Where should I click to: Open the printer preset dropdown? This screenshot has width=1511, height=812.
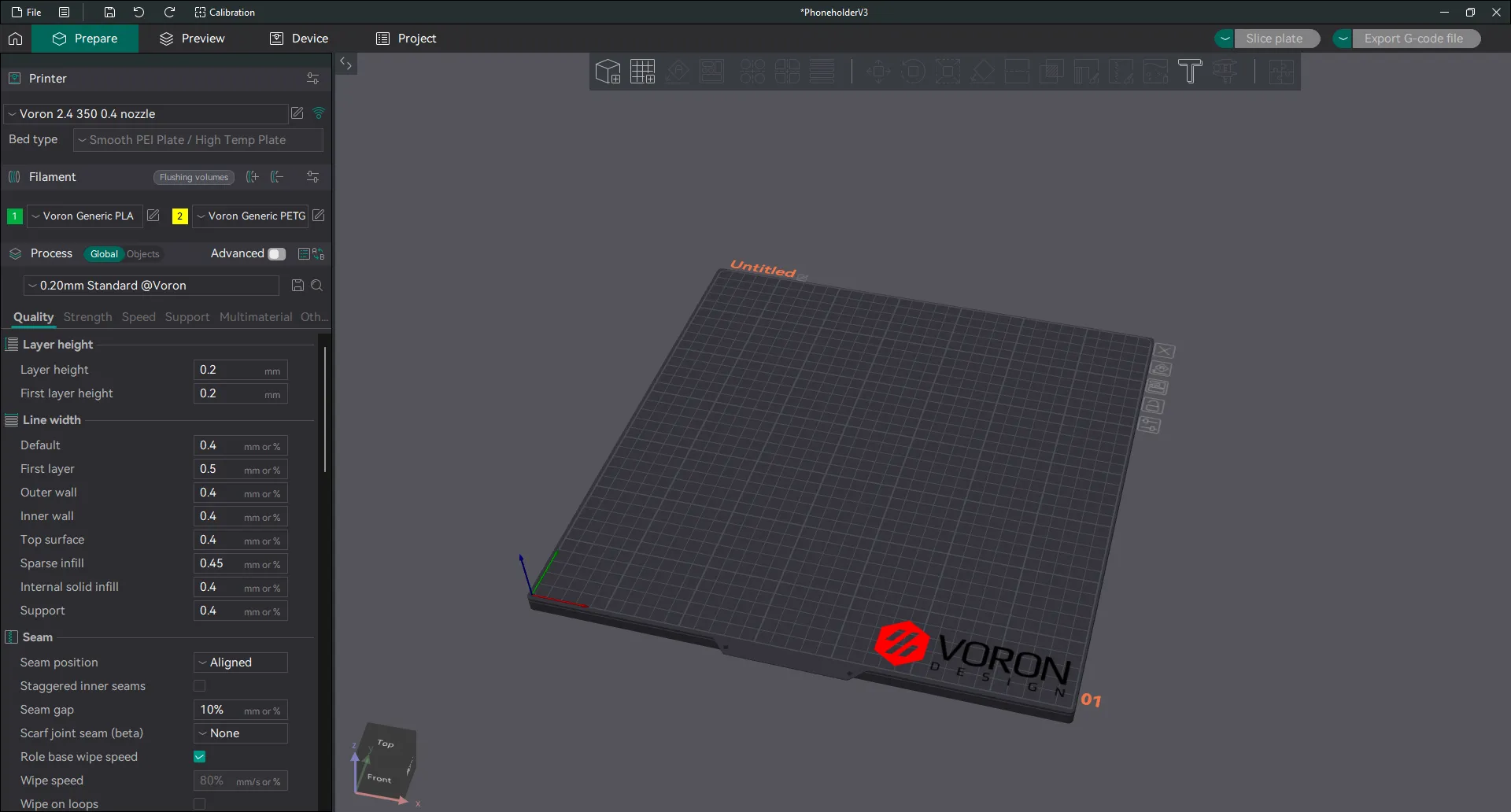point(146,114)
